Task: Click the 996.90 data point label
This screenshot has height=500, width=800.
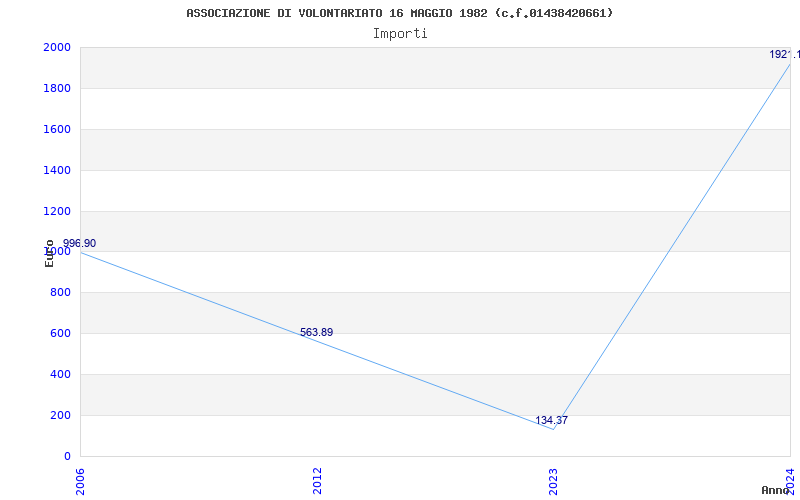Action: pos(80,243)
